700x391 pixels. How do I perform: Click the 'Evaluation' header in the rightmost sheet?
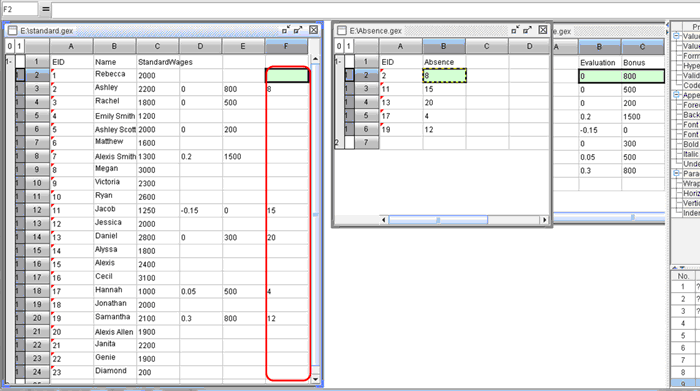point(600,62)
